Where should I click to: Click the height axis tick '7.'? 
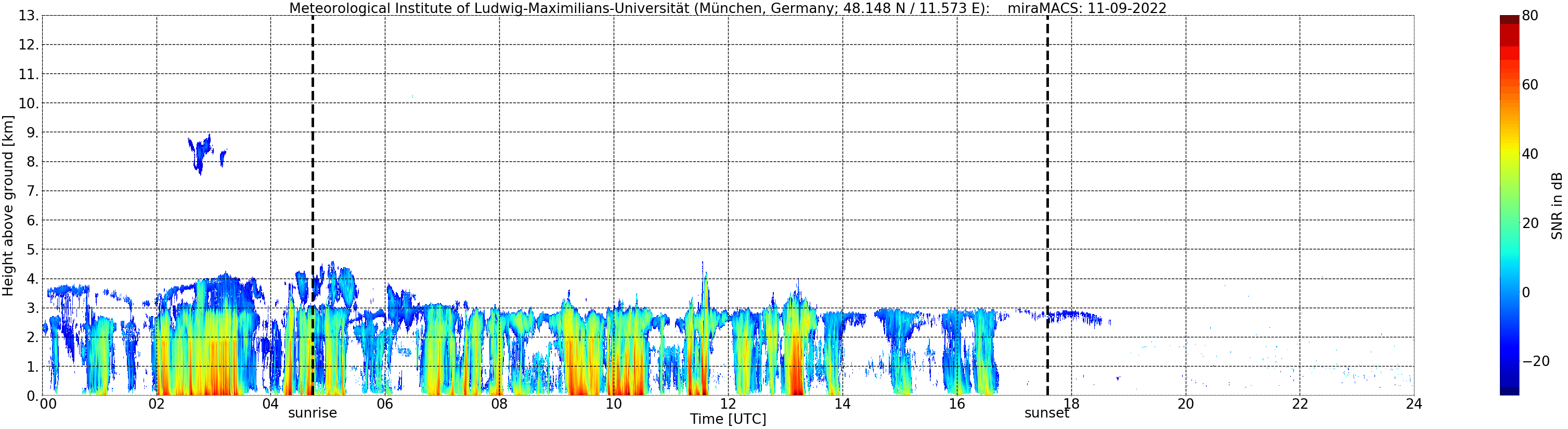(x=33, y=192)
